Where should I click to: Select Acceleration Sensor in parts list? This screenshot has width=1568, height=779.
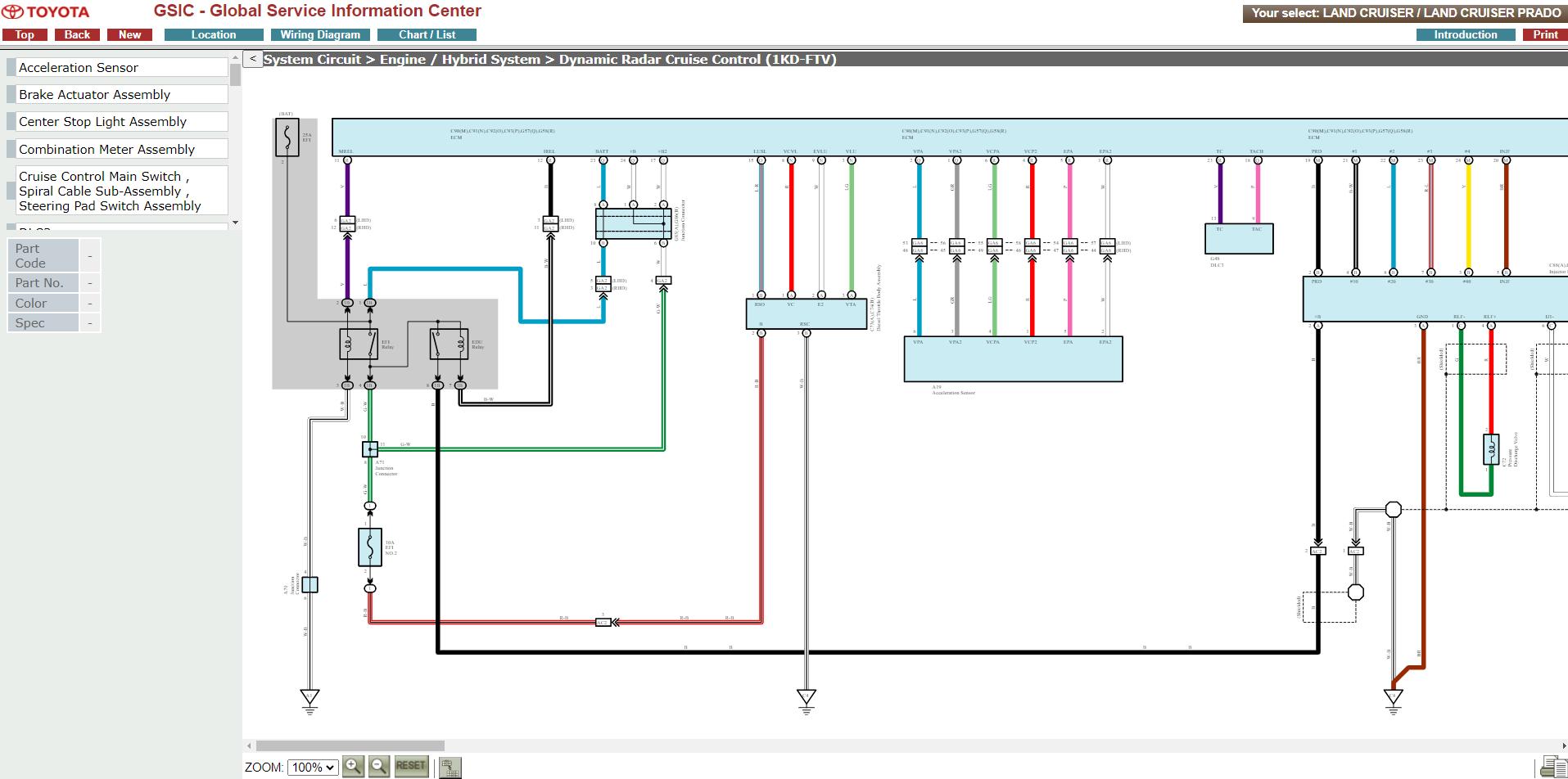pyautogui.click(x=122, y=68)
